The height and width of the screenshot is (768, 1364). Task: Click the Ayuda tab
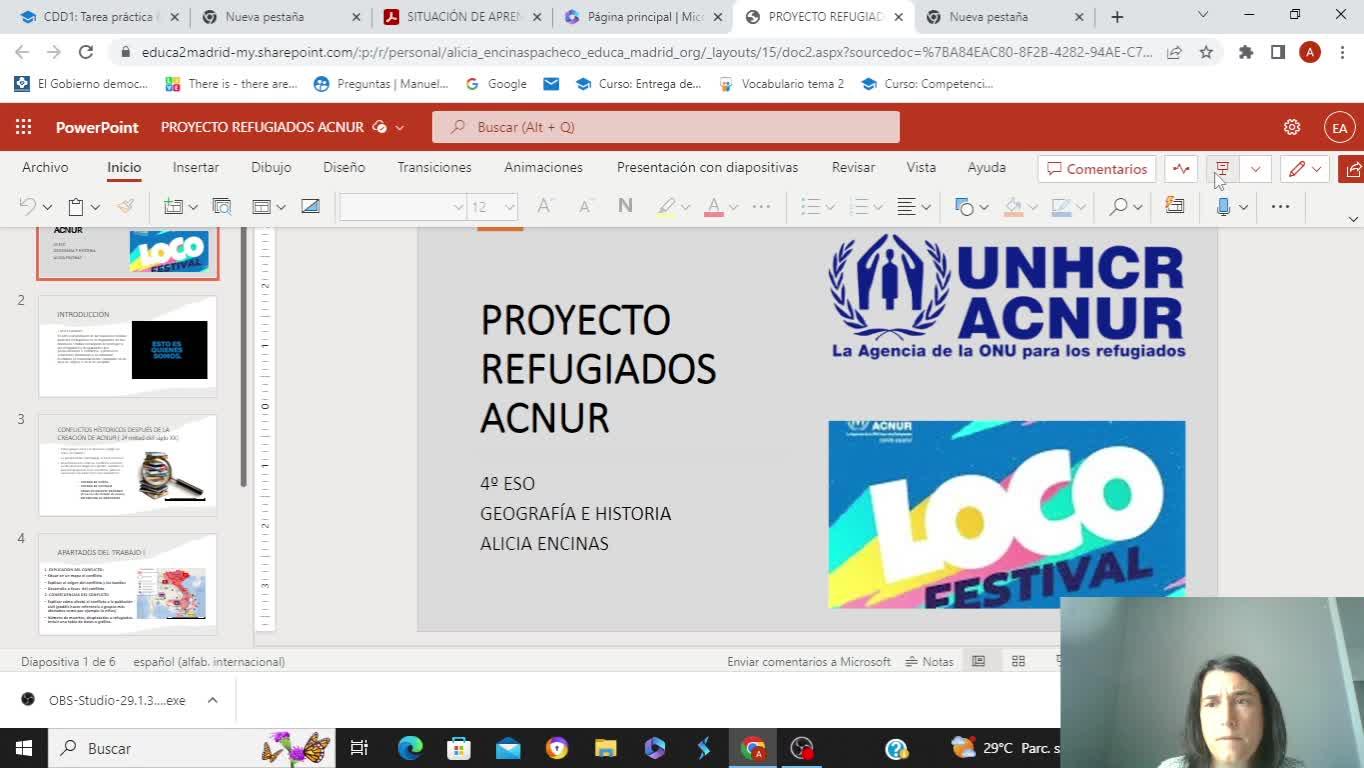pyautogui.click(x=987, y=167)
